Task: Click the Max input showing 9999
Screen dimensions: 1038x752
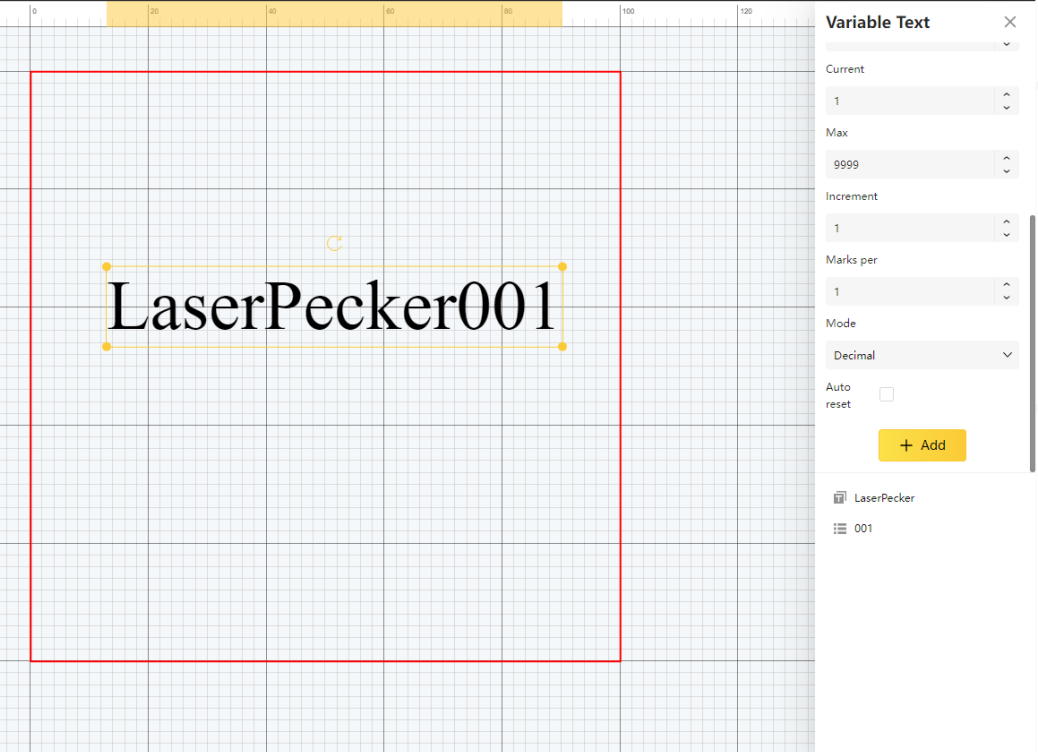Action: pos(910,165)
